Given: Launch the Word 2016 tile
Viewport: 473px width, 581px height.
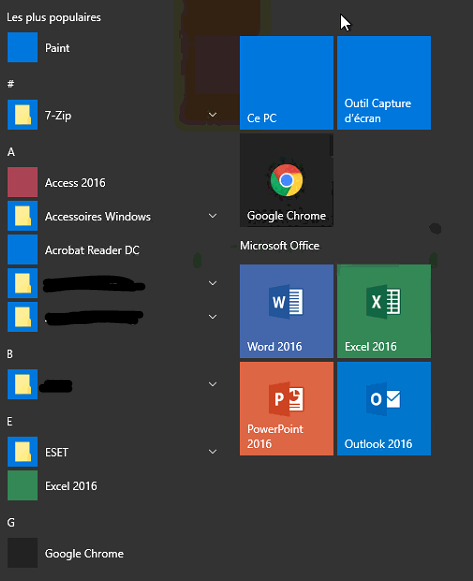Looking at the screenshot, I should coord(287,311).
